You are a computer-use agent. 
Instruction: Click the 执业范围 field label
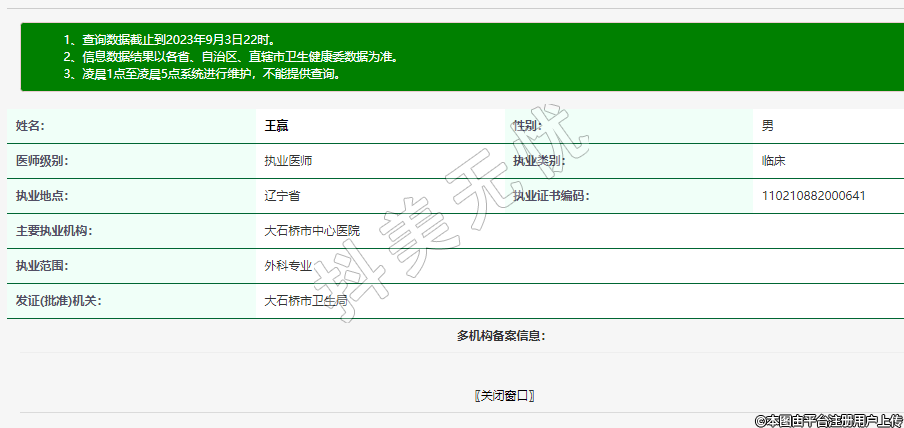[x=43, y=266]
